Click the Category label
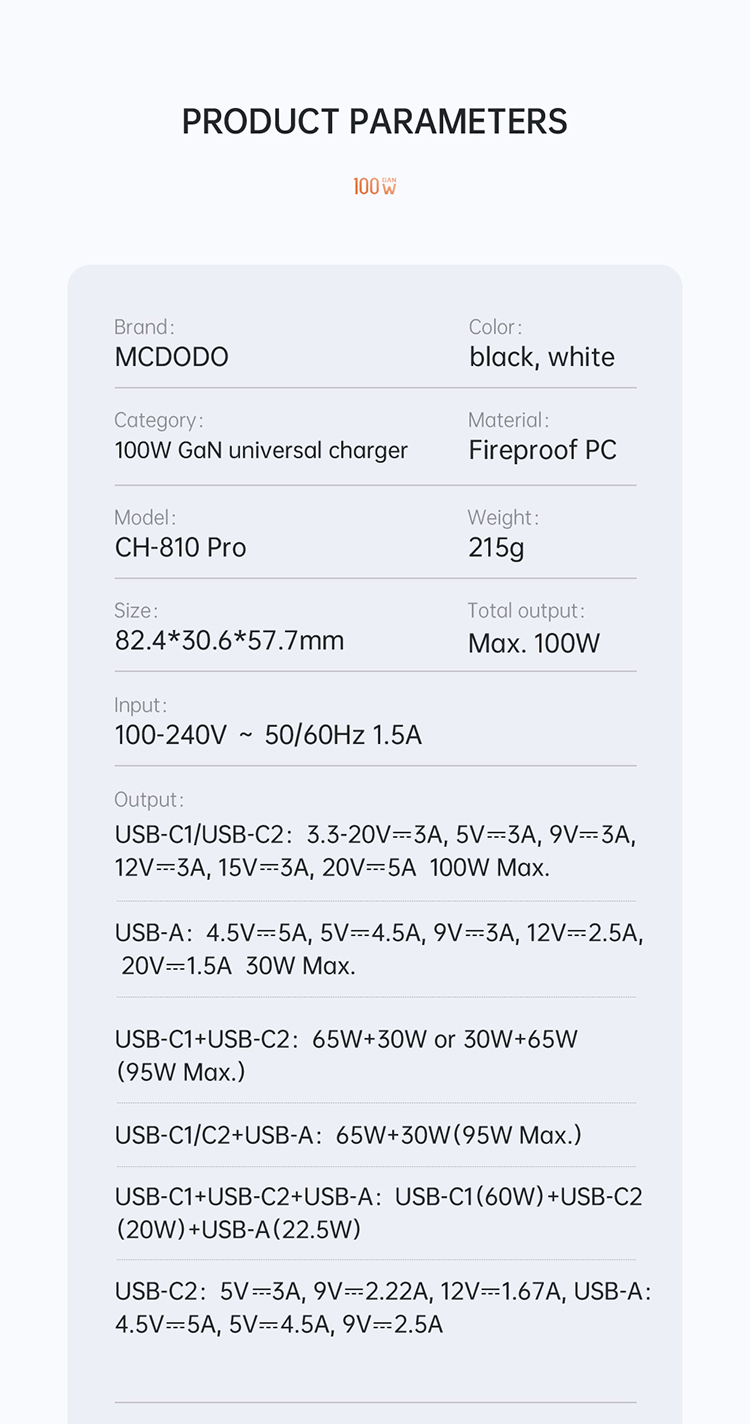This screenshot has height=1424, width=750. click(x=158, y=420)
